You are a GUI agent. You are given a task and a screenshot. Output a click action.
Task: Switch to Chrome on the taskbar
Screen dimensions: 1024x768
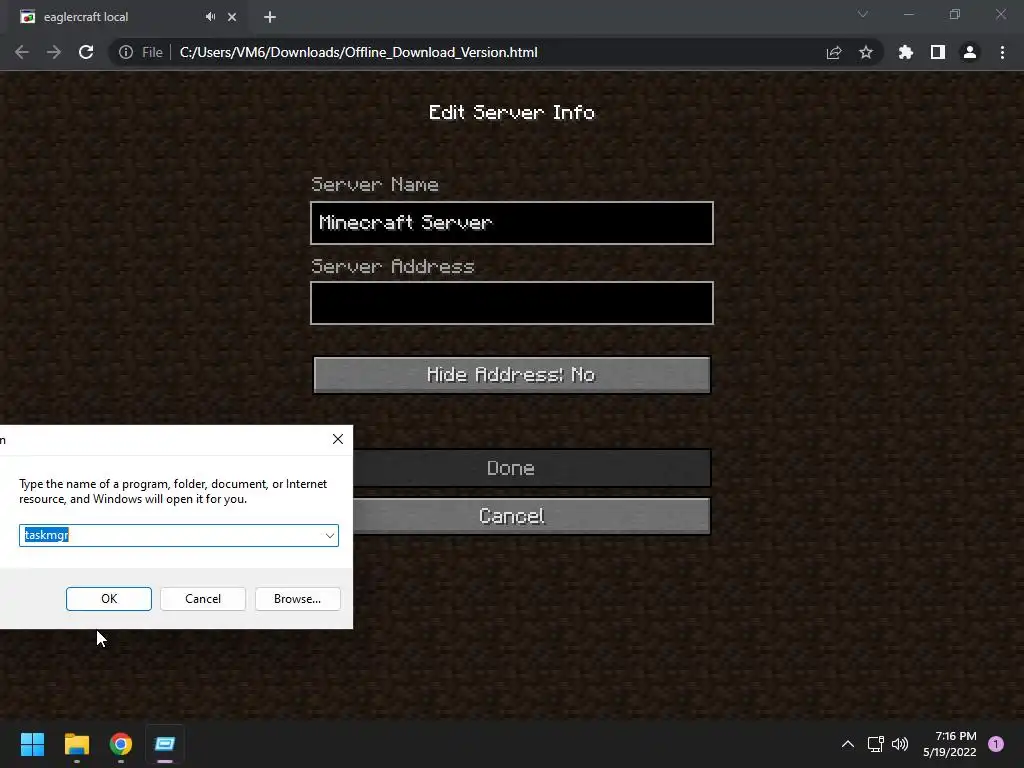121,744
